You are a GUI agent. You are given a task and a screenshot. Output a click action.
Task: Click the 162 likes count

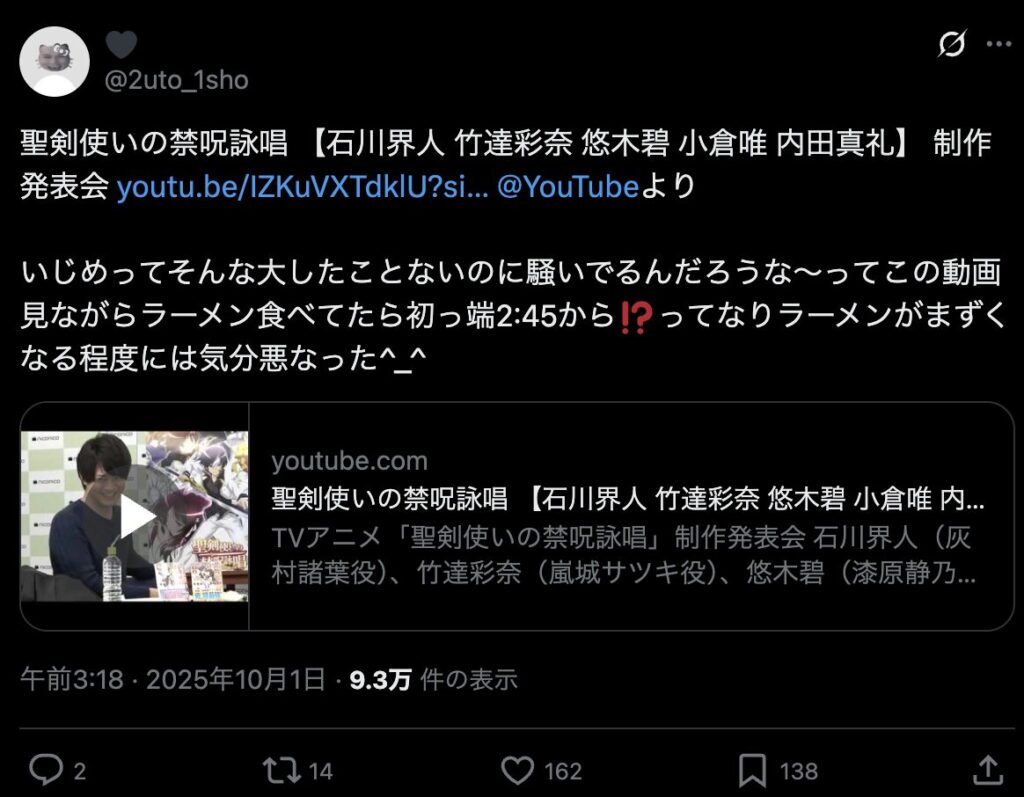563,772
